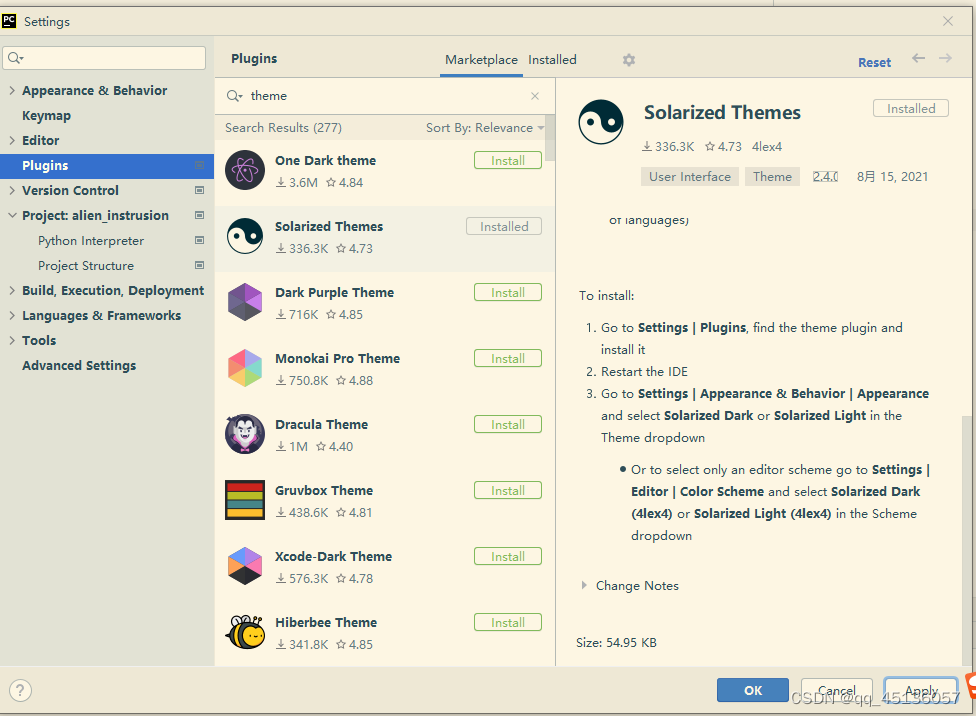Image resolution: width=976 pixels, height=716 pixels.
Task: Select Plugins in the settings tree
Action: coord(107,165)
